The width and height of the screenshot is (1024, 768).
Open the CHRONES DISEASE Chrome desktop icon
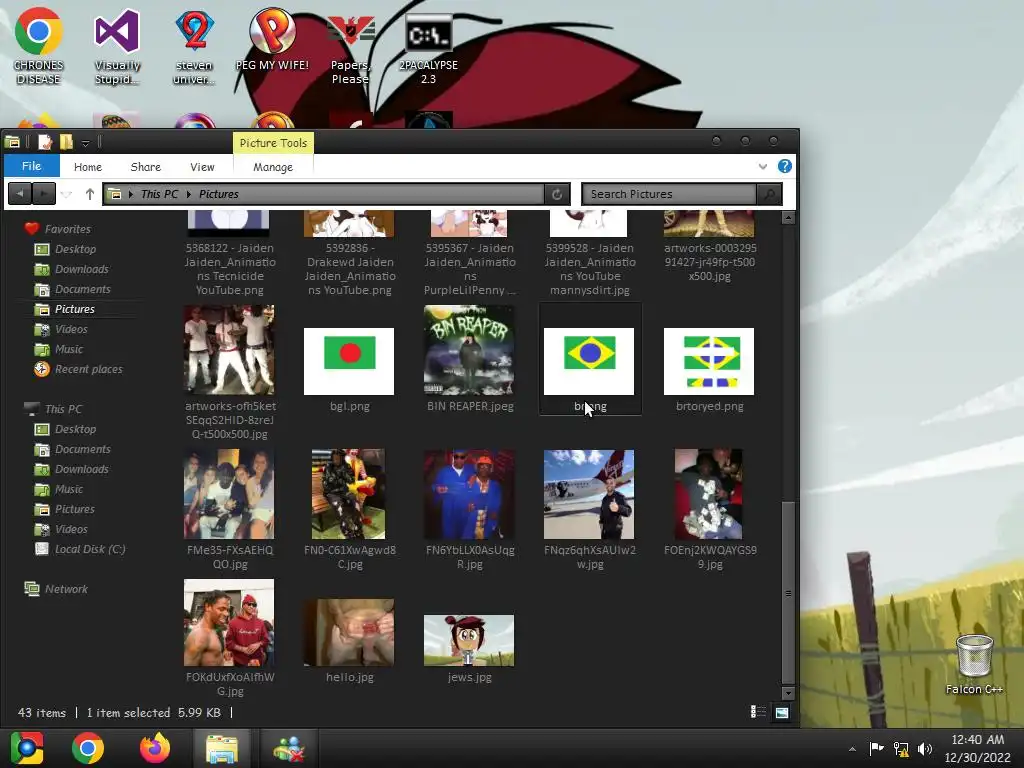pyautogui.click(x=39, y=46)
